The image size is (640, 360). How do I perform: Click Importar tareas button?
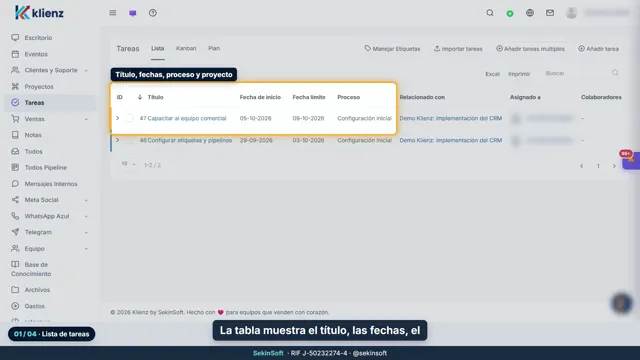[x=458, y=49]
